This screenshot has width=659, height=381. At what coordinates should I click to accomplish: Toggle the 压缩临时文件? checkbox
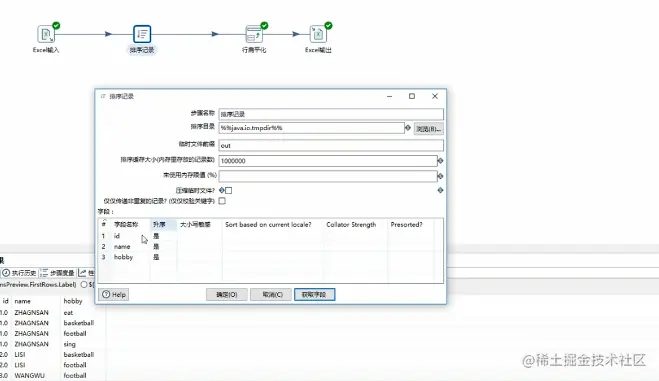click(x=229, y=190)
